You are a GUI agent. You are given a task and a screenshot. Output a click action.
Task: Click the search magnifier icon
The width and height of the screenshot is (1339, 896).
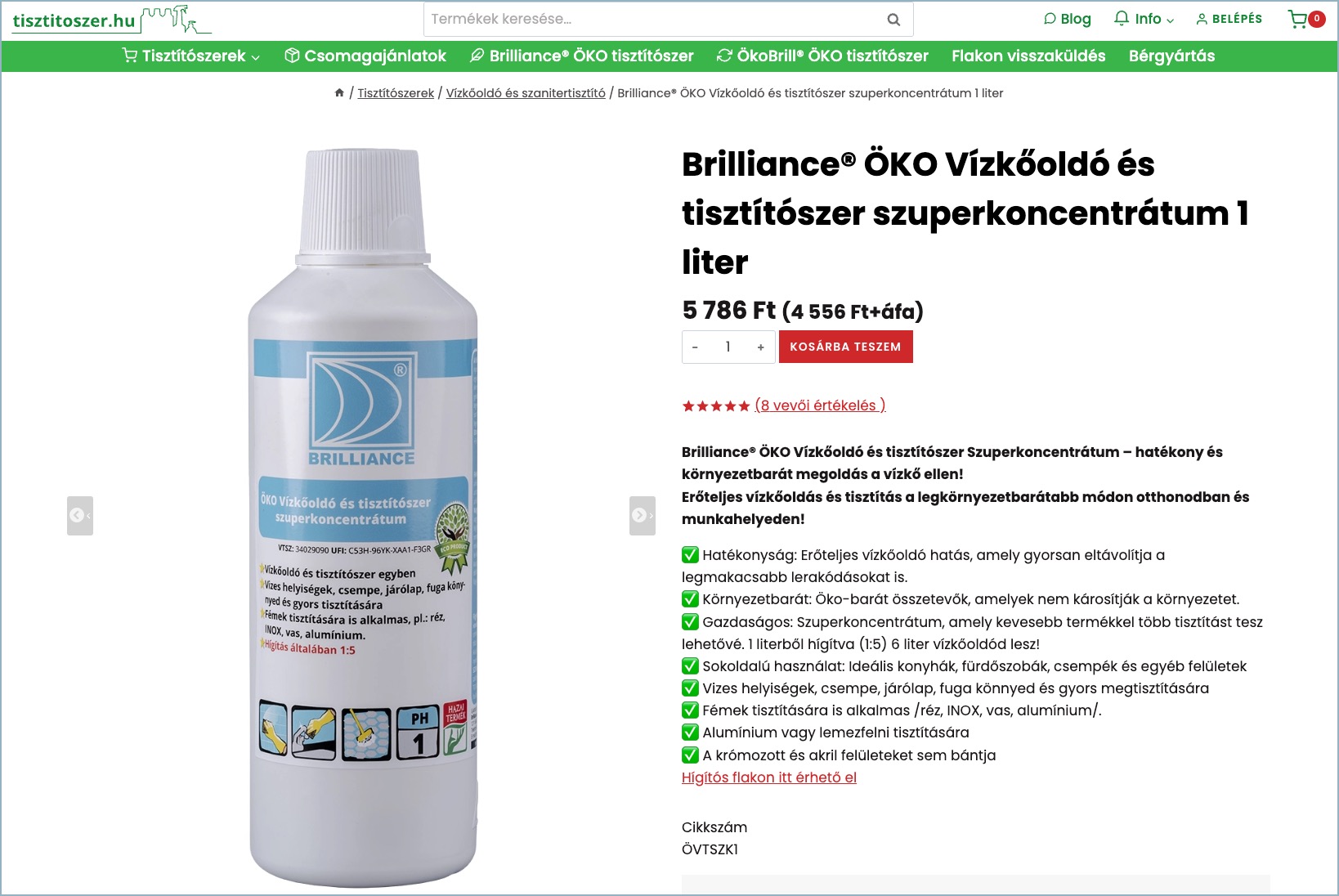tap(893, 20)
